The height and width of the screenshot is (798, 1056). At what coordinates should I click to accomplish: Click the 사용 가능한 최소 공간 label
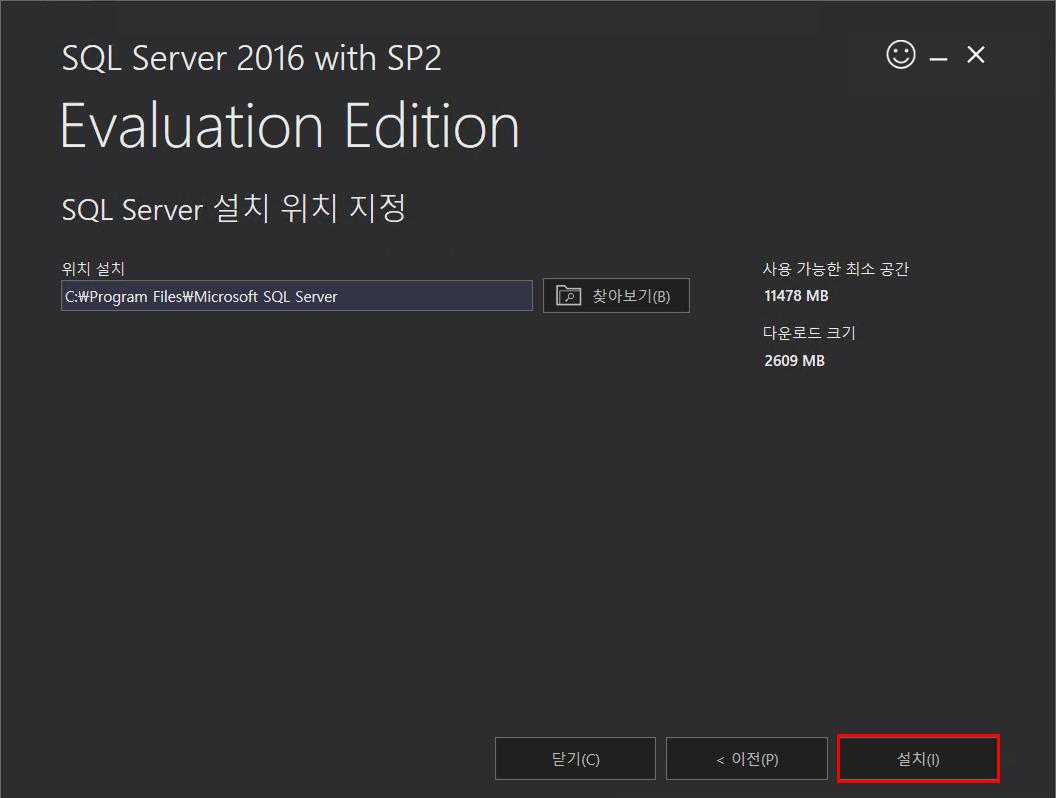coord(836,269)
